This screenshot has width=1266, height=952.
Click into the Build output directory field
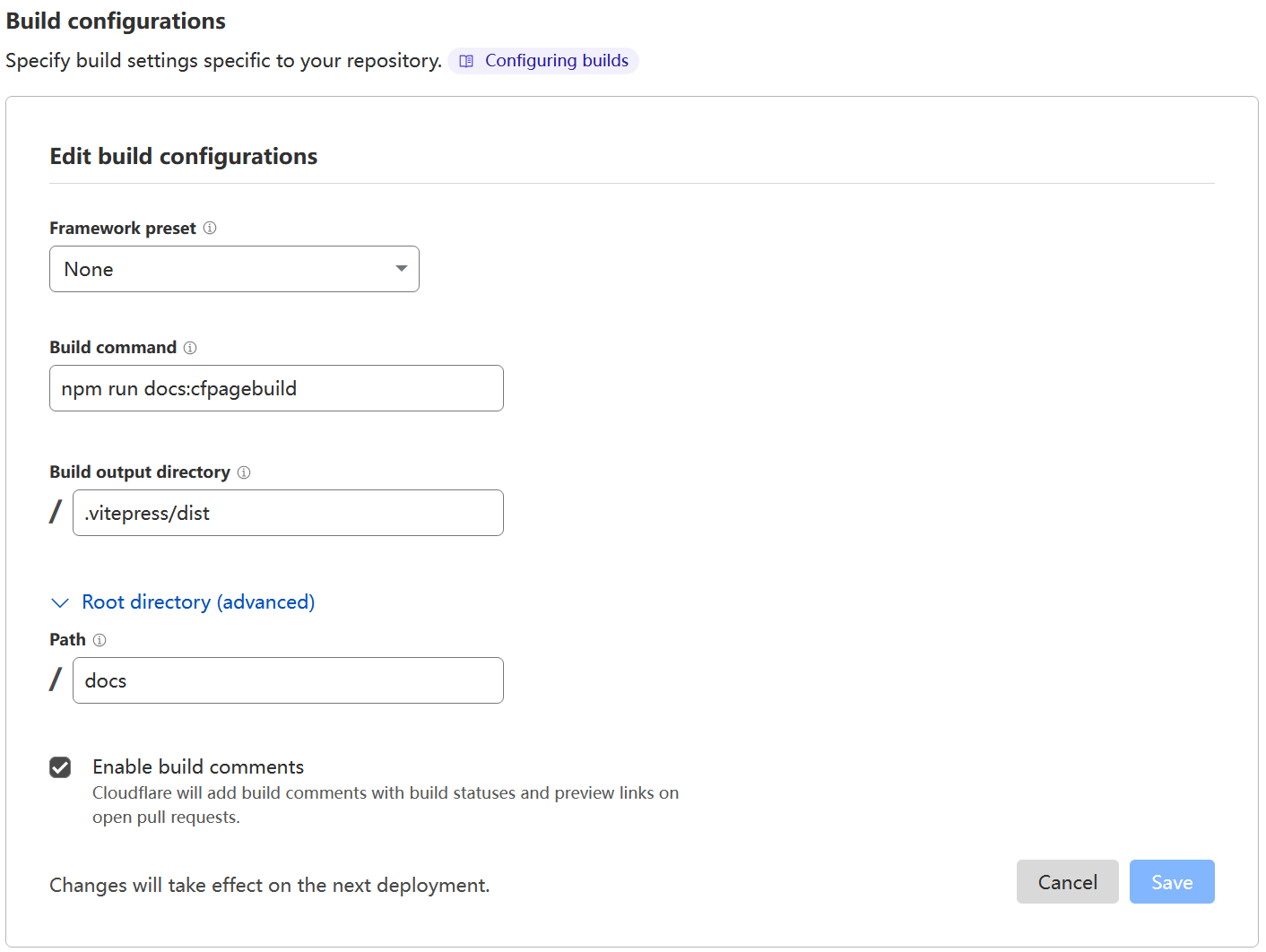[x=288, y=513]
